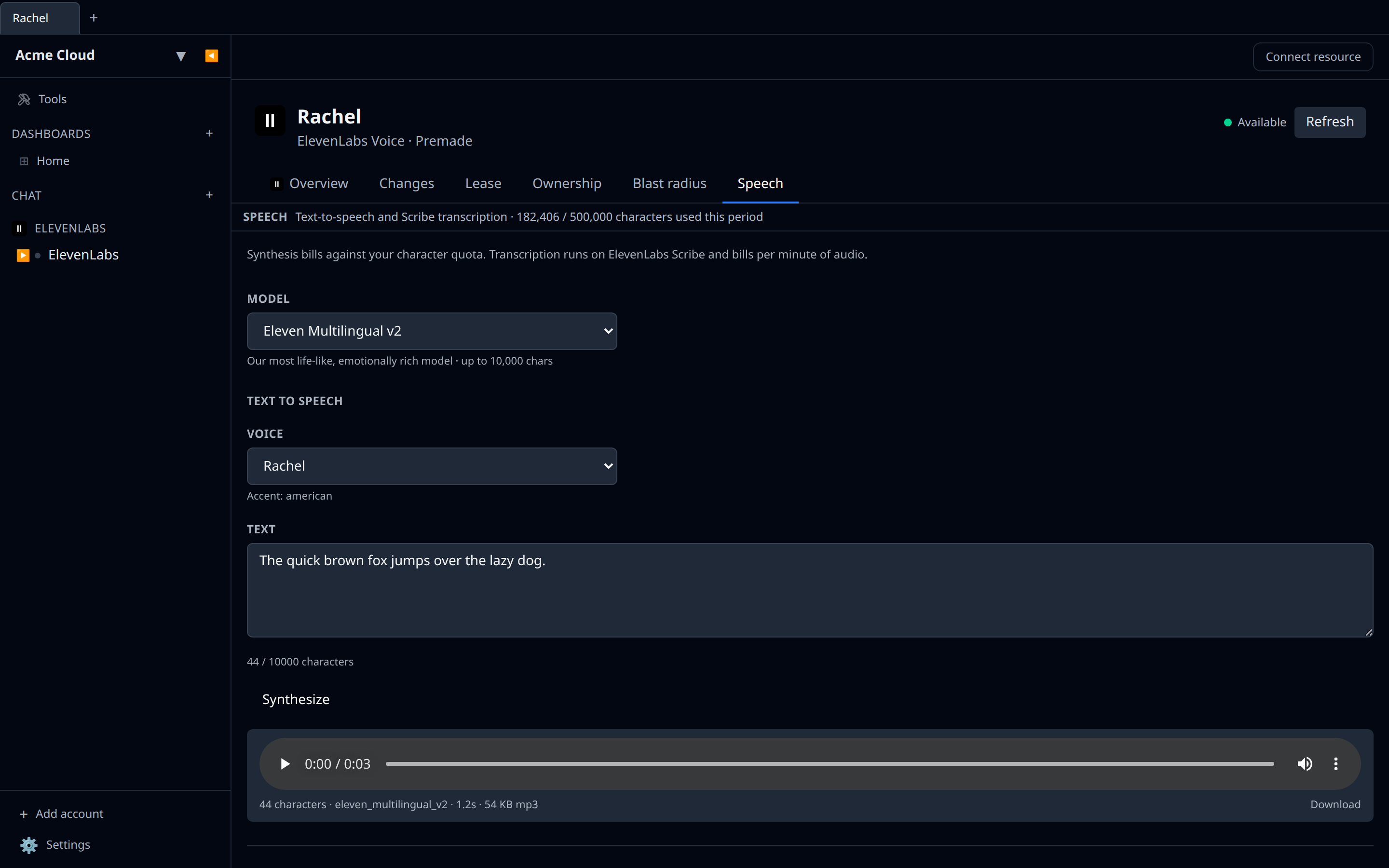
Task: Click the synthesis details line under the player
Action: (x=398, y=805)
